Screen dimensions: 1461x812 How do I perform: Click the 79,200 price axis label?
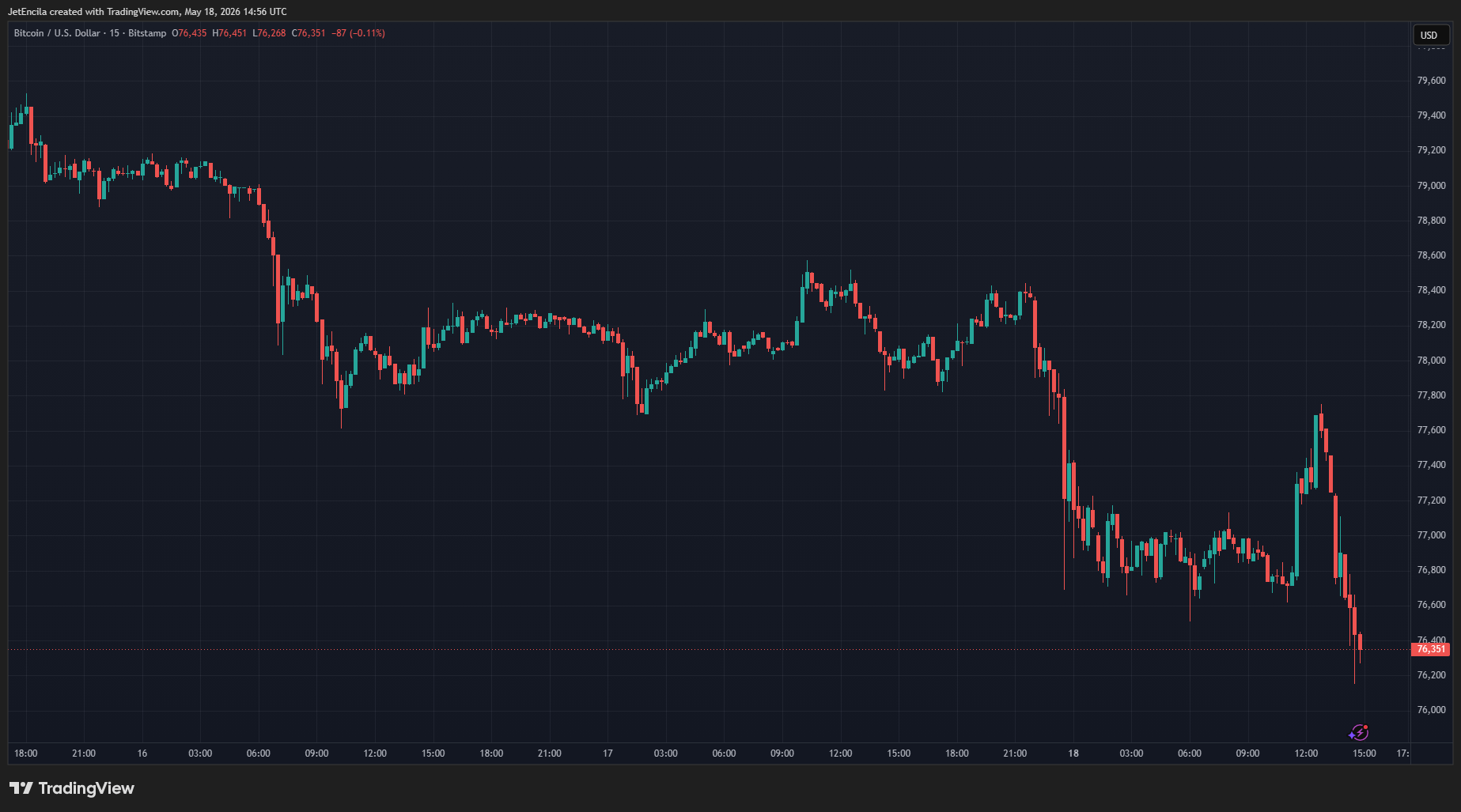(1431, 150)
